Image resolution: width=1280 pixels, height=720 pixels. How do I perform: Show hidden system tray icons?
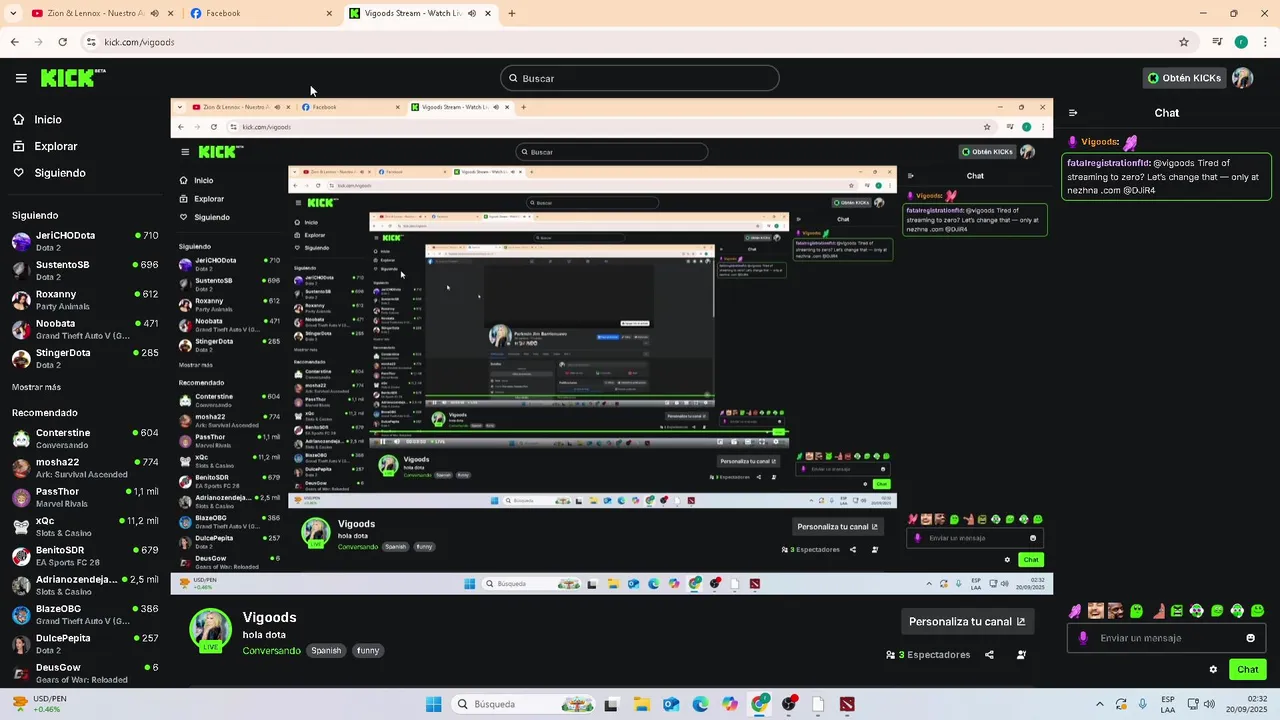coord(1099,704)
